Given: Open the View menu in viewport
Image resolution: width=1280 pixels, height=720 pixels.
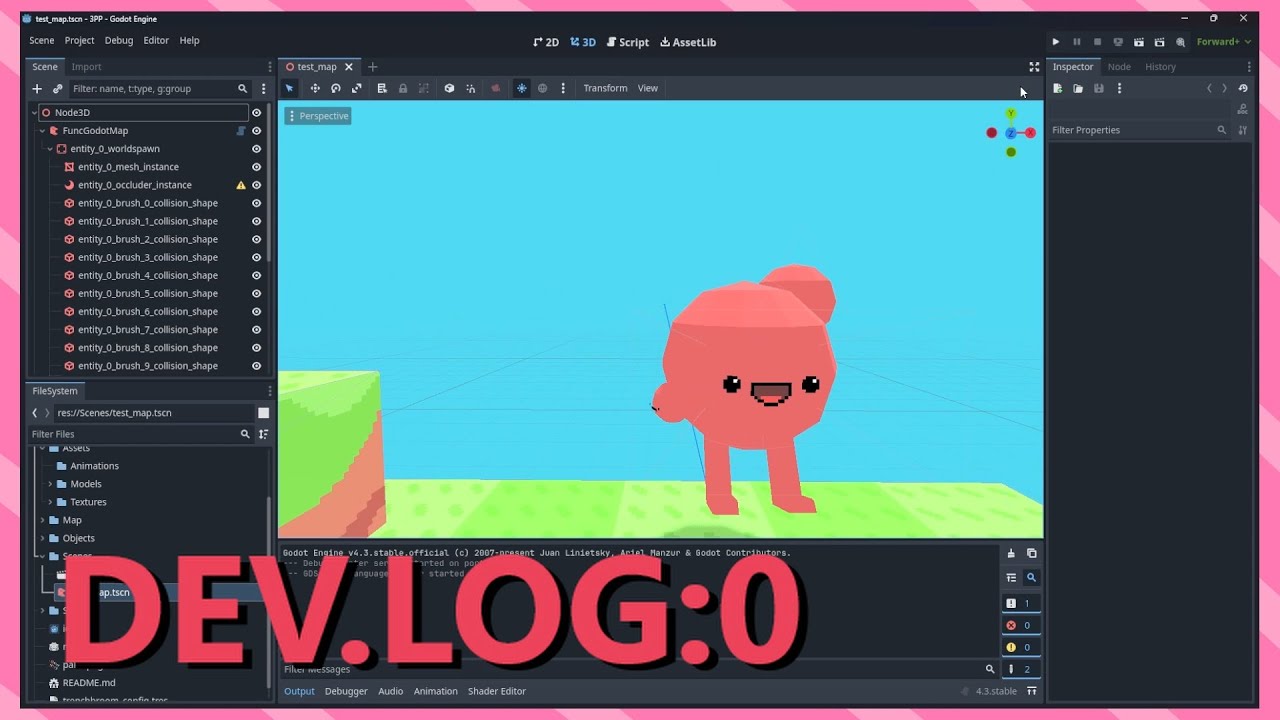Looking at the screenshot, I should tap(648, 88).
